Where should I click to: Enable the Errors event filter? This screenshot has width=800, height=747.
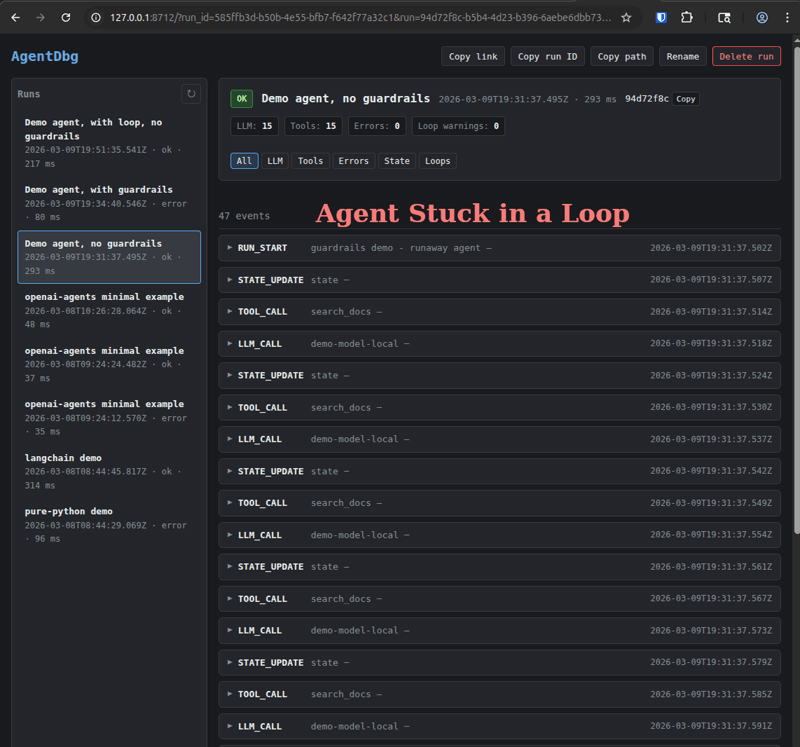(x=356, y=160)
